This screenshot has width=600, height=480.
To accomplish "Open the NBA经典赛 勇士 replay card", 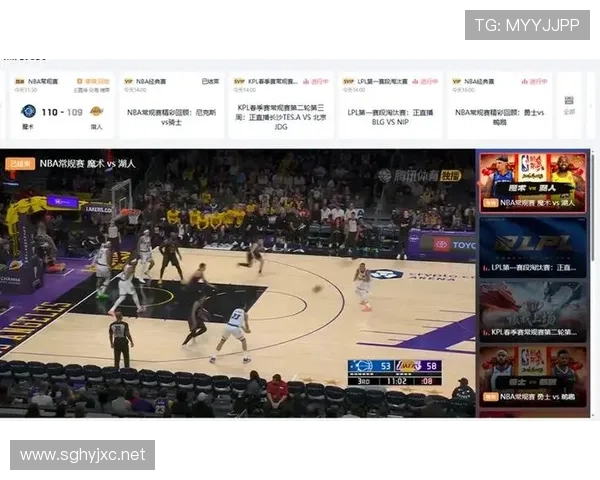I will (x=500, y=105).
